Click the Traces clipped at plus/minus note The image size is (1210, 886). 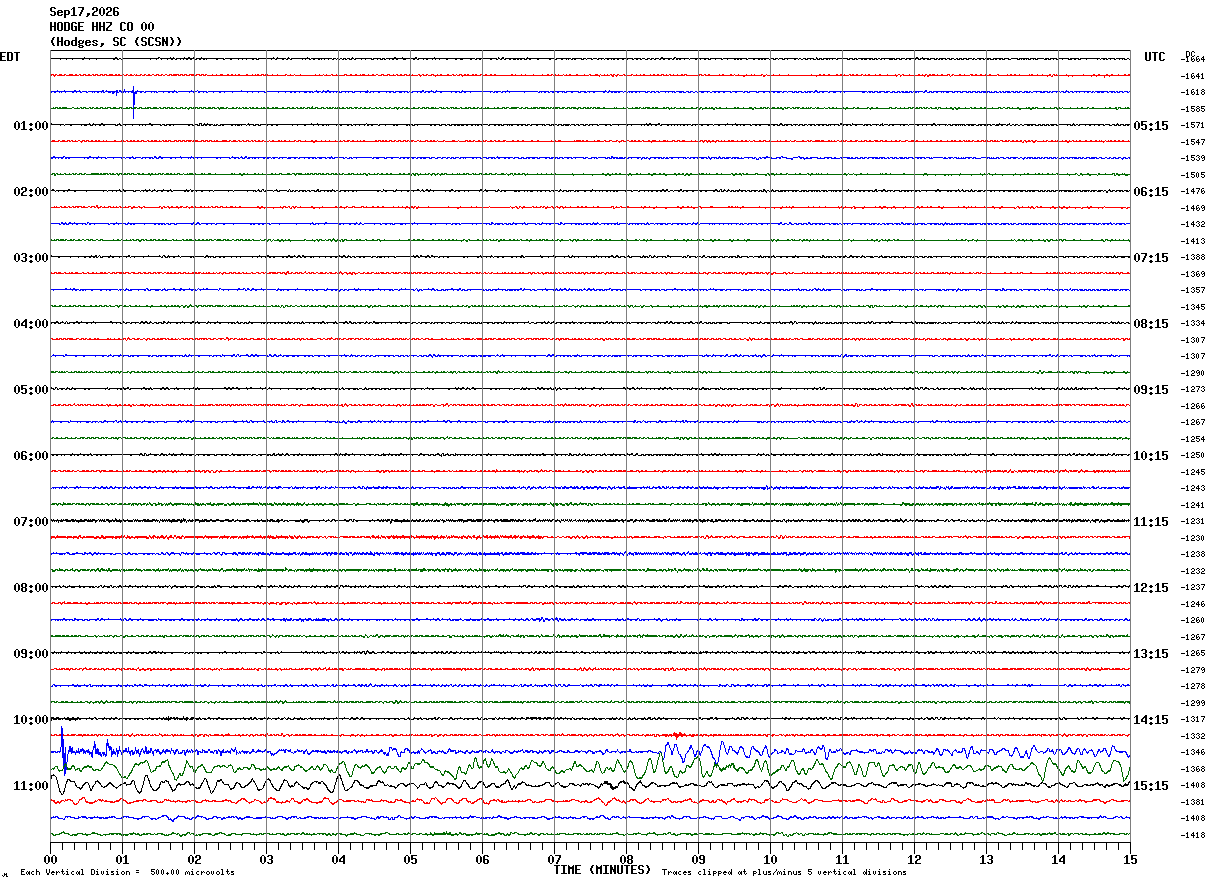[x=784, y=873]
